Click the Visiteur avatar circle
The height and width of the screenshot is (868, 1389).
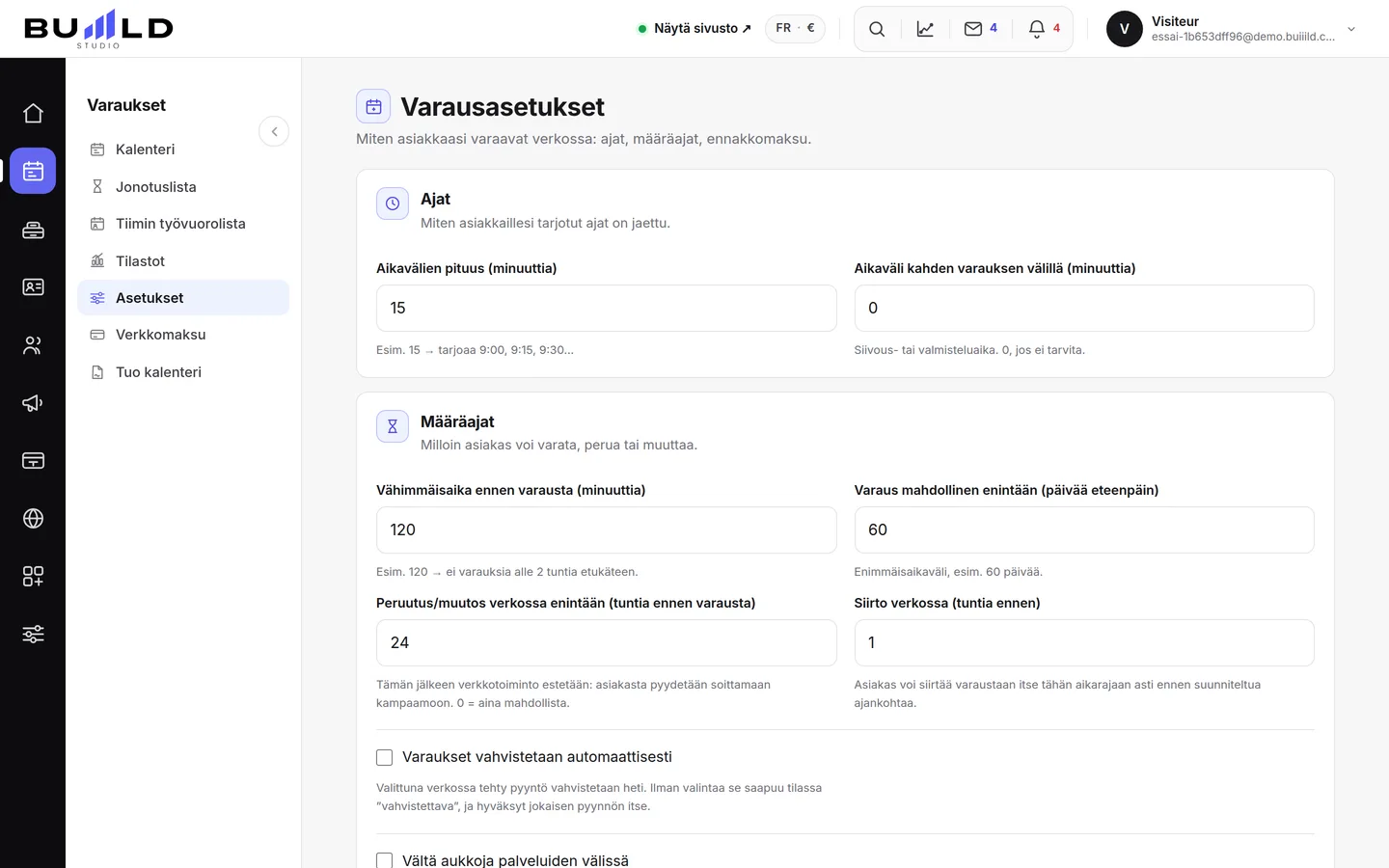[1125, 29]
